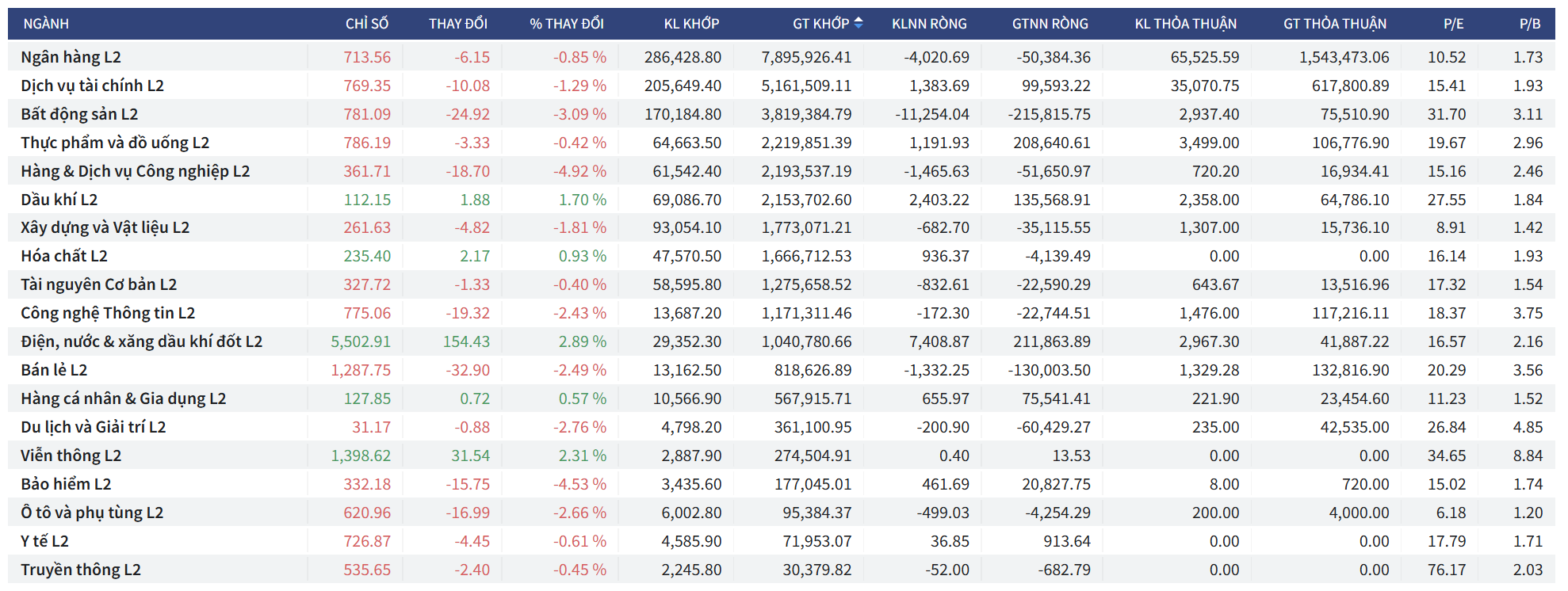Click the Dầu khí L2 sector name
This screenshot has width=1568, height=591.
pos(59,200)
